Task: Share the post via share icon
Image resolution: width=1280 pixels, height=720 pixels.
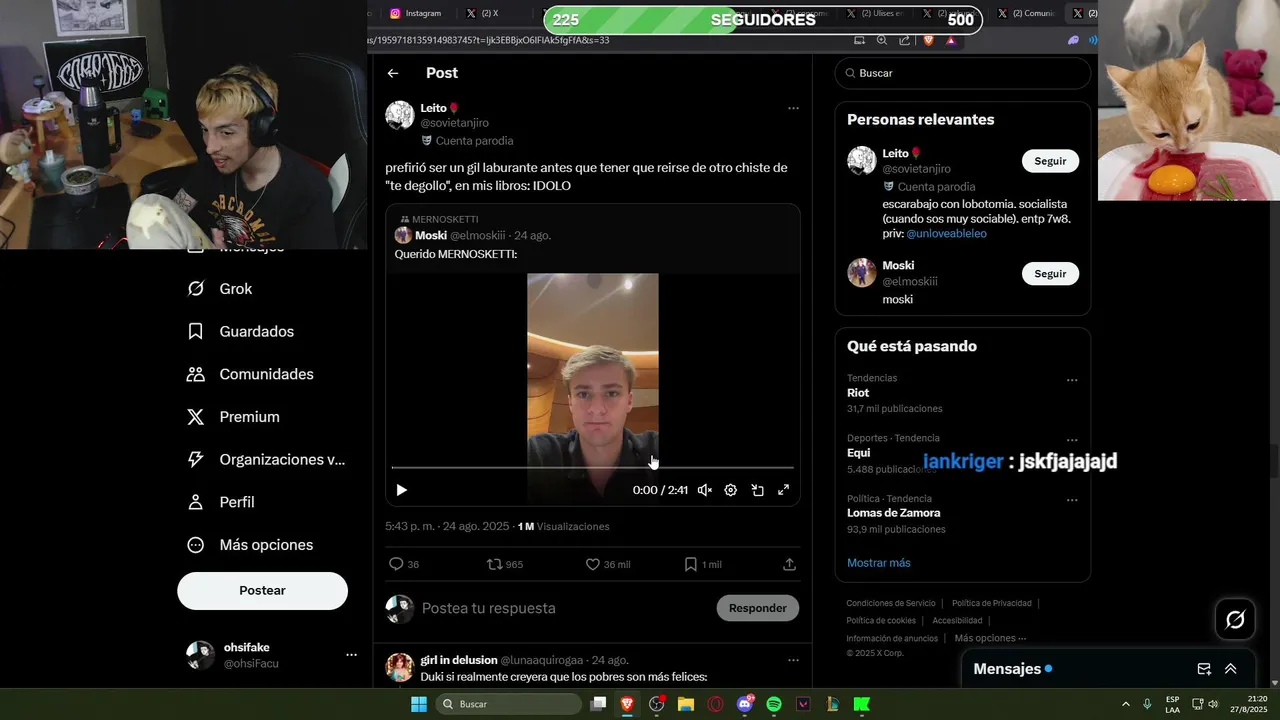Action: 789,564
